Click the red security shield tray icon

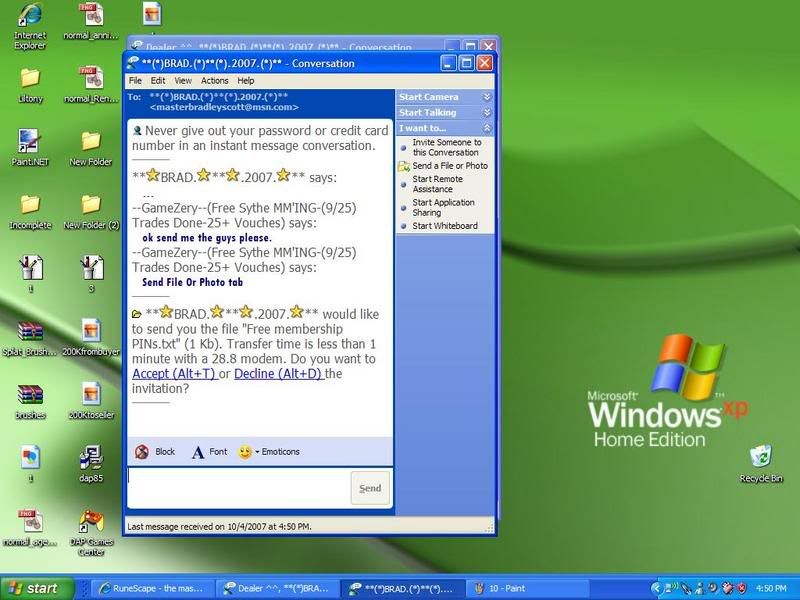[x=741, y=588]
